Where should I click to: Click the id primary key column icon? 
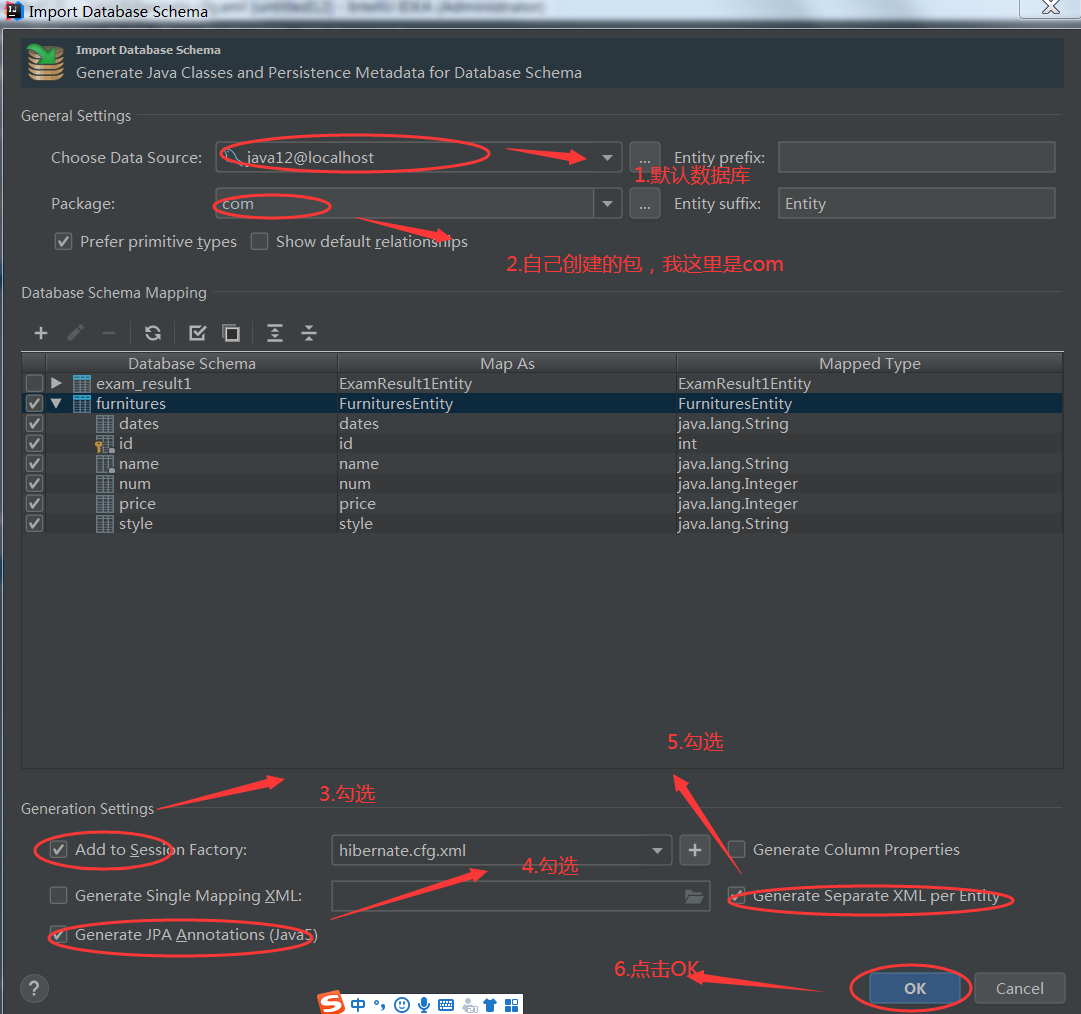(x=104, y=444)
